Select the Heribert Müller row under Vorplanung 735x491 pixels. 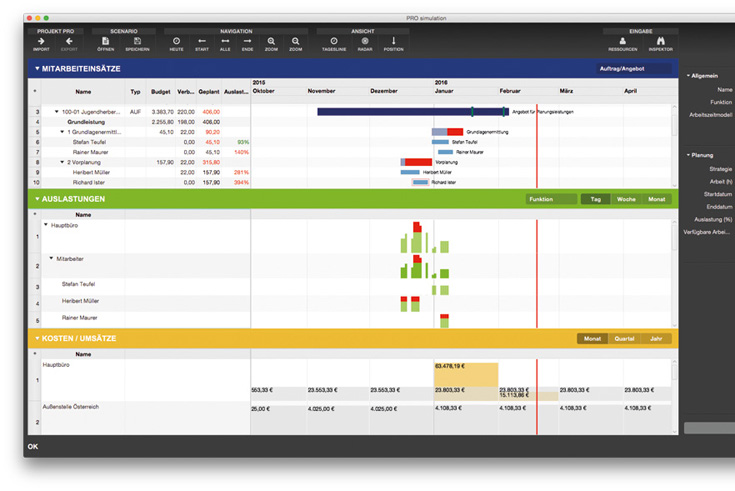tap(94, 172)
